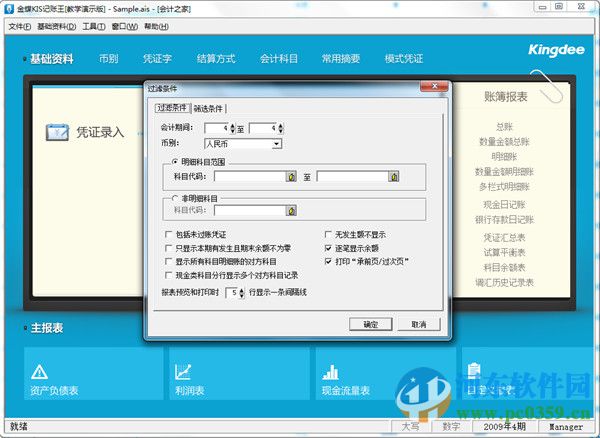Screen dimensions: 600x438
Task: Enable the 包括未过账凭证 checkbox
Action: (168, 234)
